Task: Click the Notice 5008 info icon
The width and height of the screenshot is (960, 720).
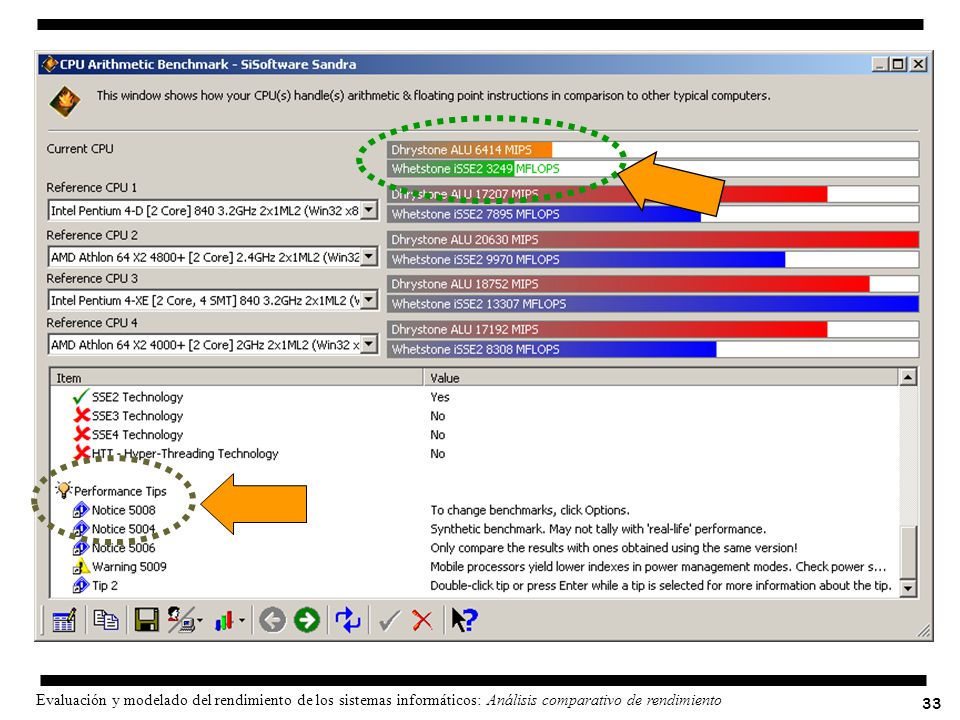Action: 81,510
